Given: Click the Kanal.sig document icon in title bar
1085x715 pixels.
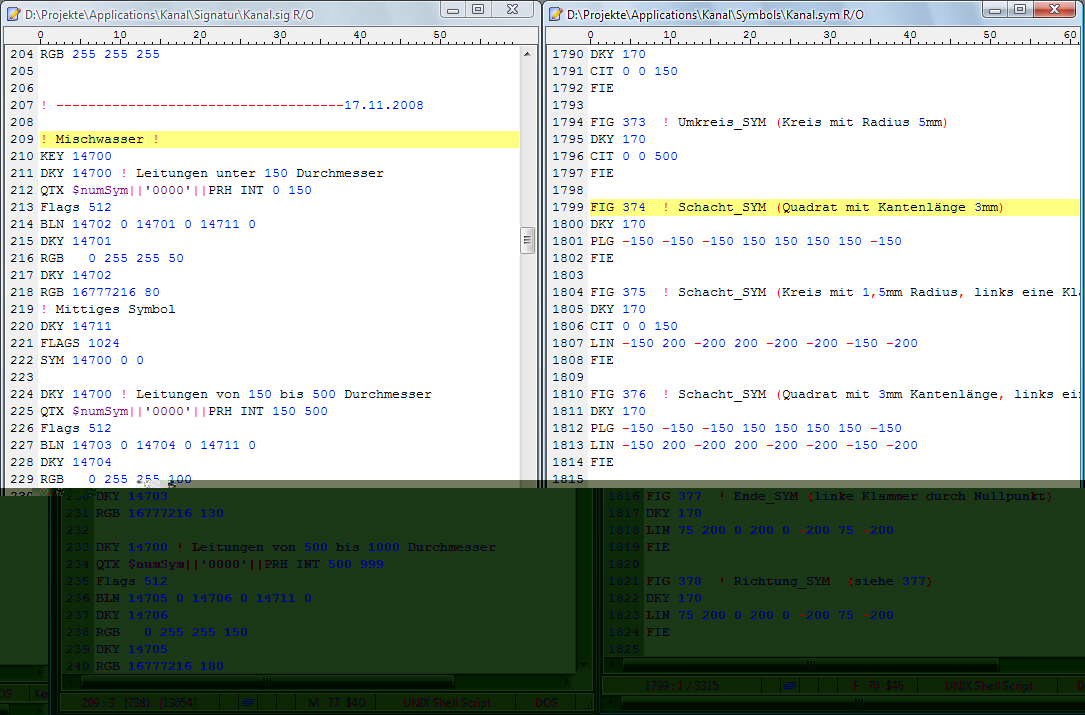Looking at the screenshot, I should [13, 12].
